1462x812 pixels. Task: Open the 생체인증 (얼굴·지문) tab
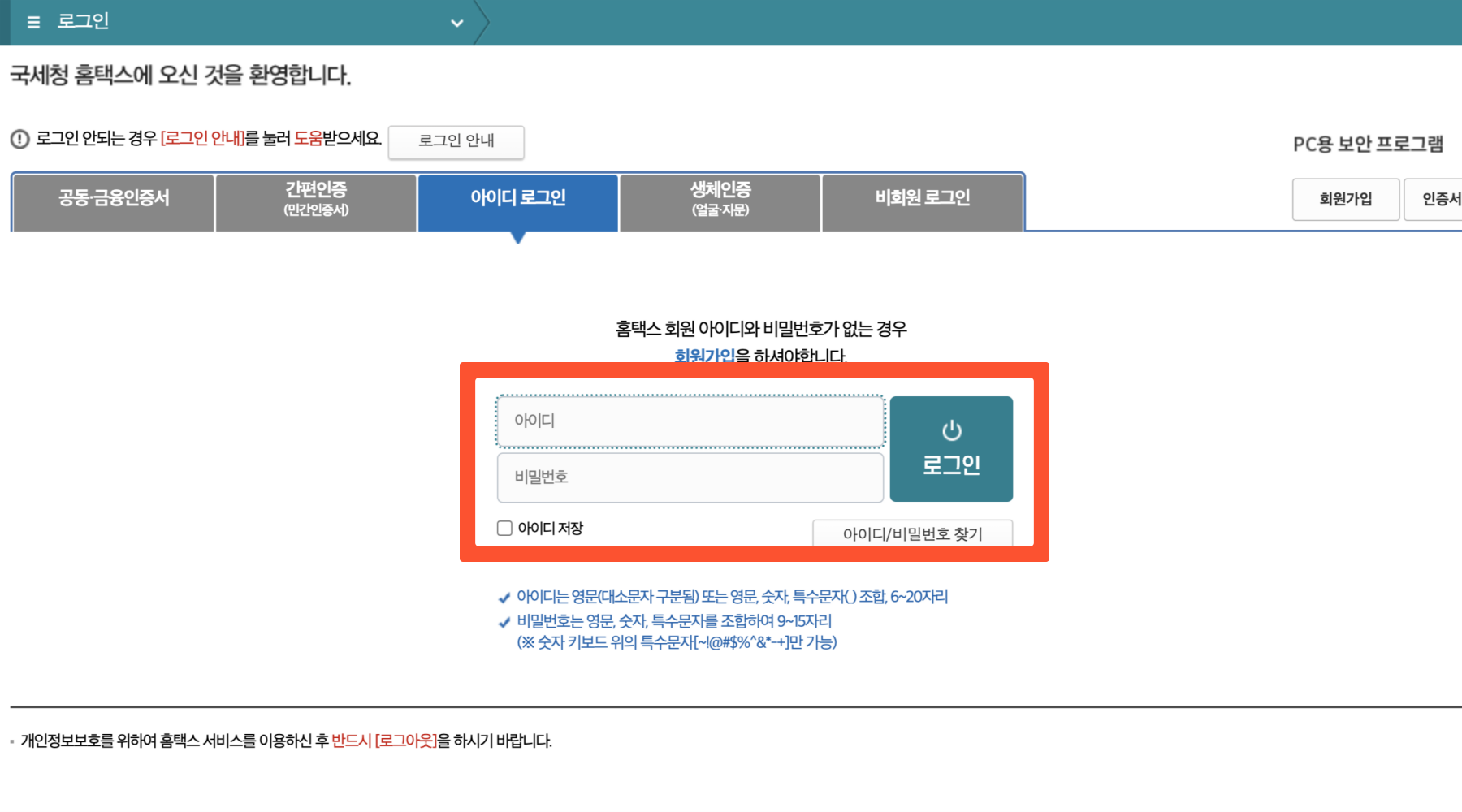(718, 201)
